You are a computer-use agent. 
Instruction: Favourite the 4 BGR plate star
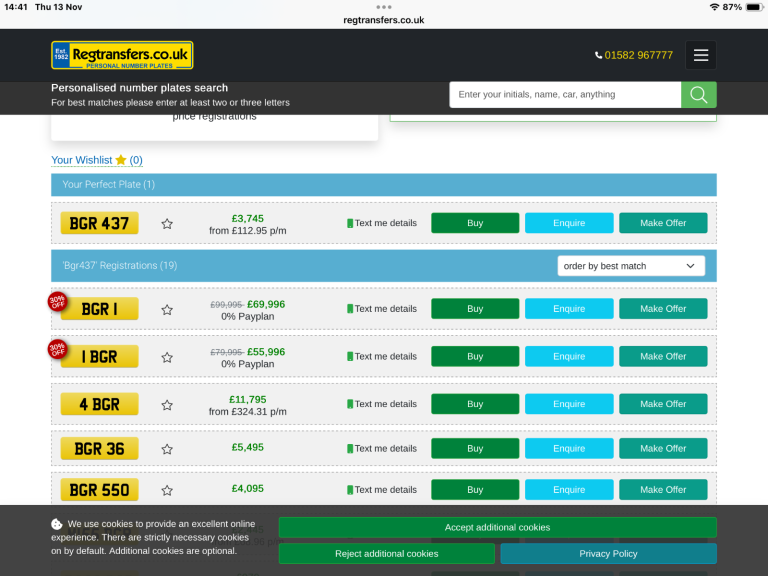167,405
